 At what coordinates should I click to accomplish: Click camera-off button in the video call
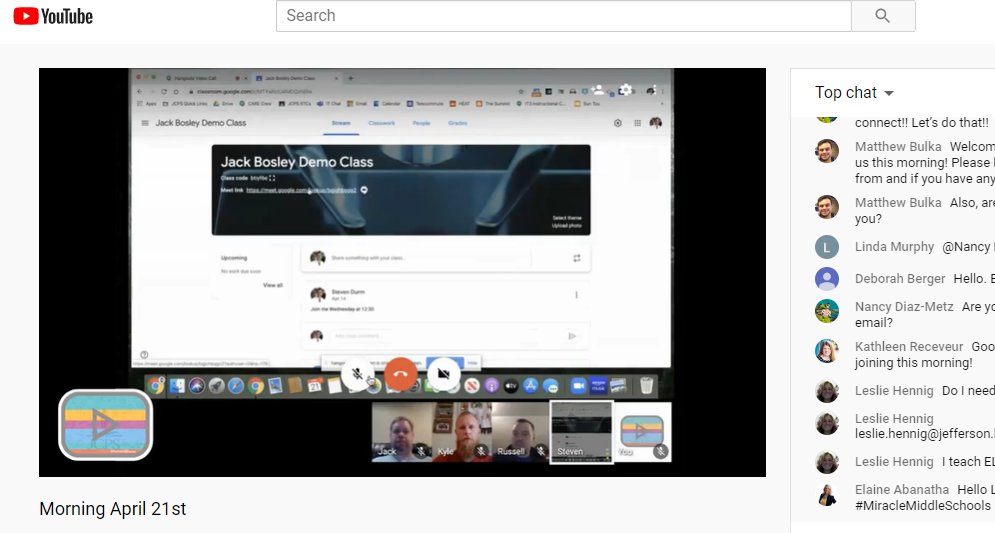coord(444,374)
